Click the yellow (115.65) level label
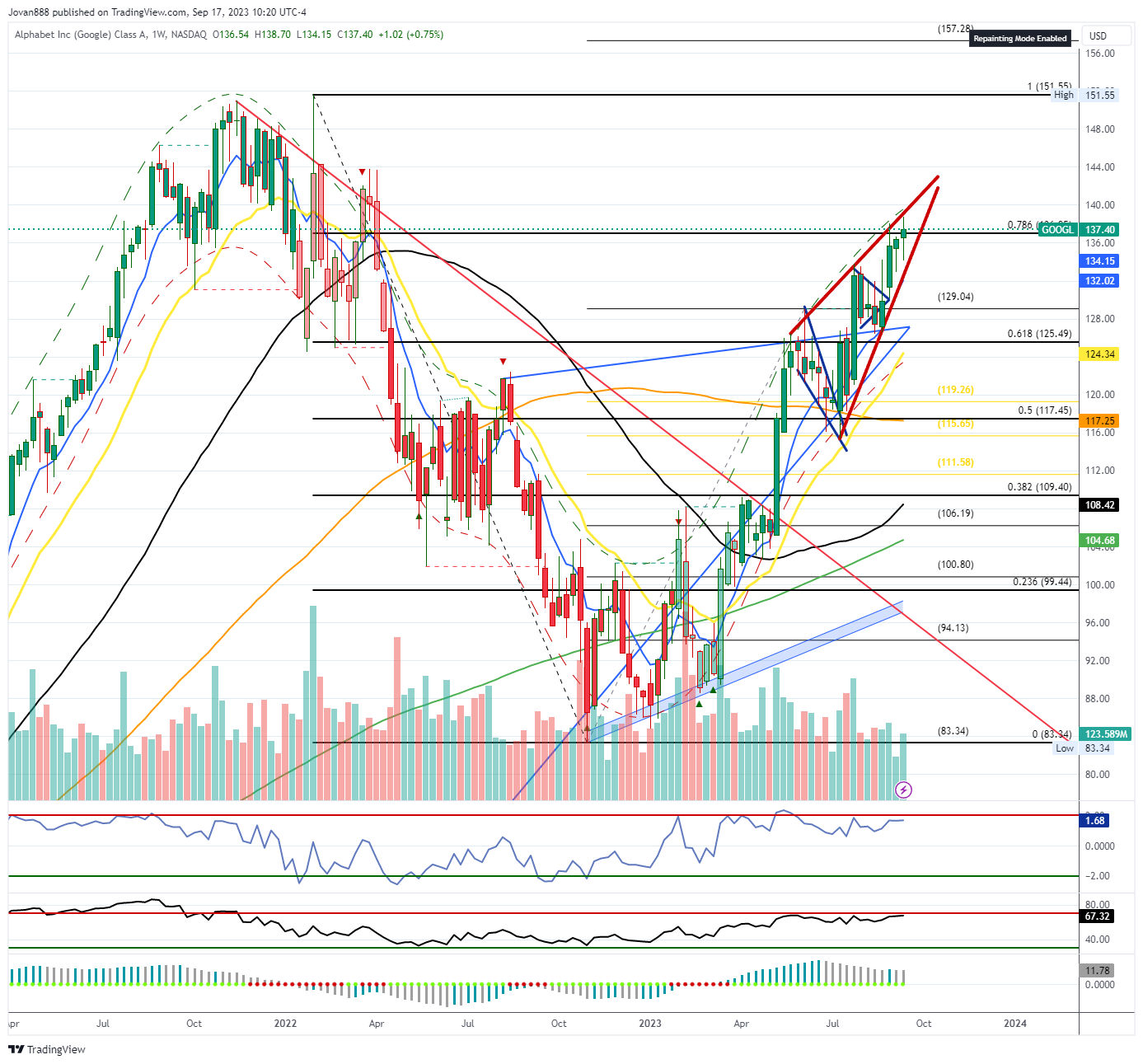This screenshot has width=1143, height=1064. (x=955, y=424)
